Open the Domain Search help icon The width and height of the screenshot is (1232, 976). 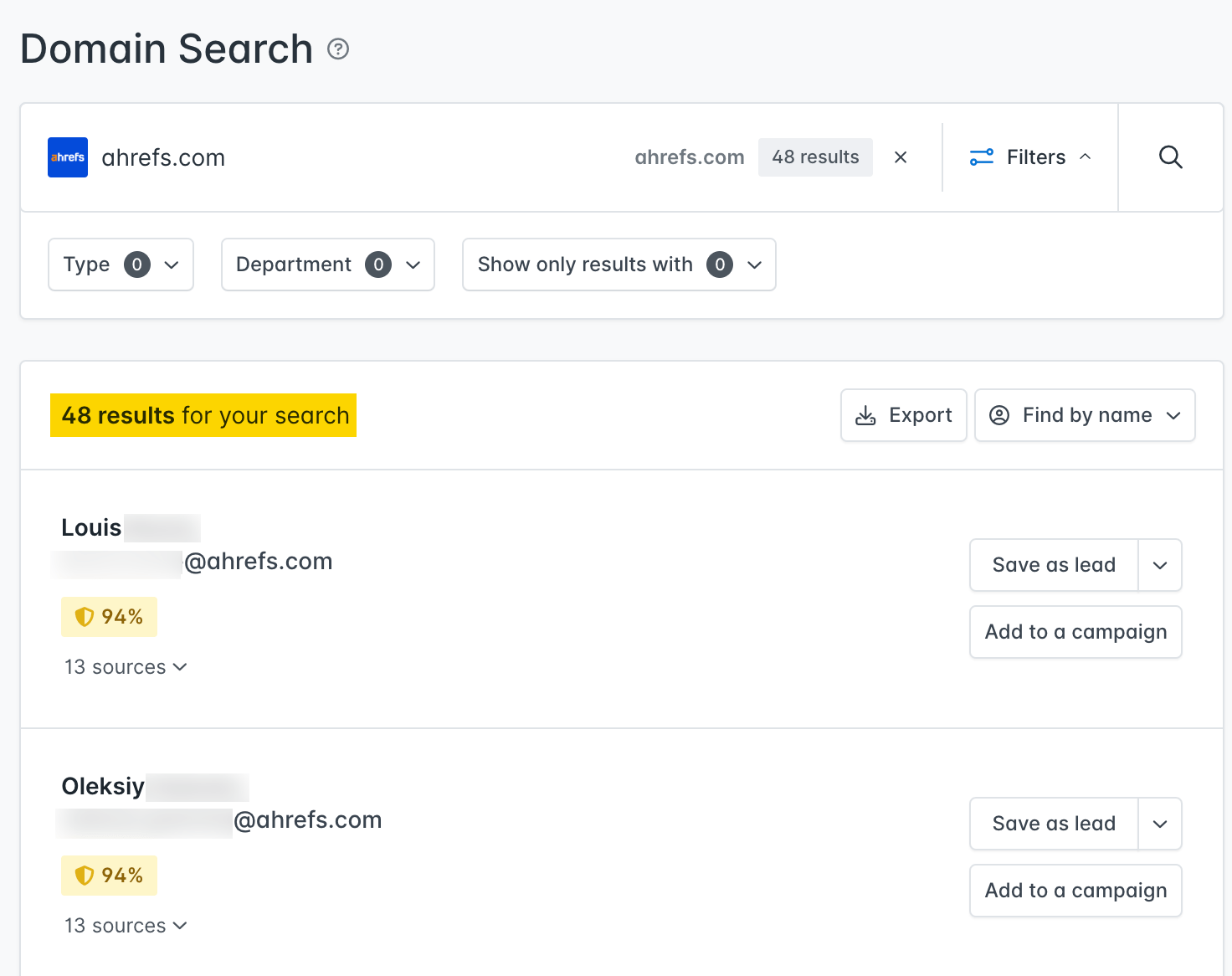(x=337, y=49)
